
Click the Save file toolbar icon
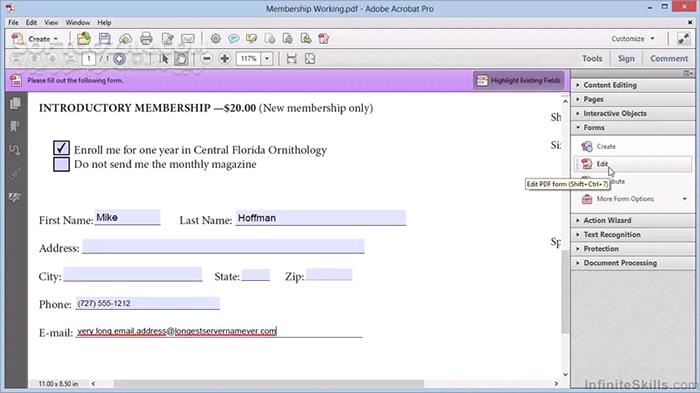104,39
